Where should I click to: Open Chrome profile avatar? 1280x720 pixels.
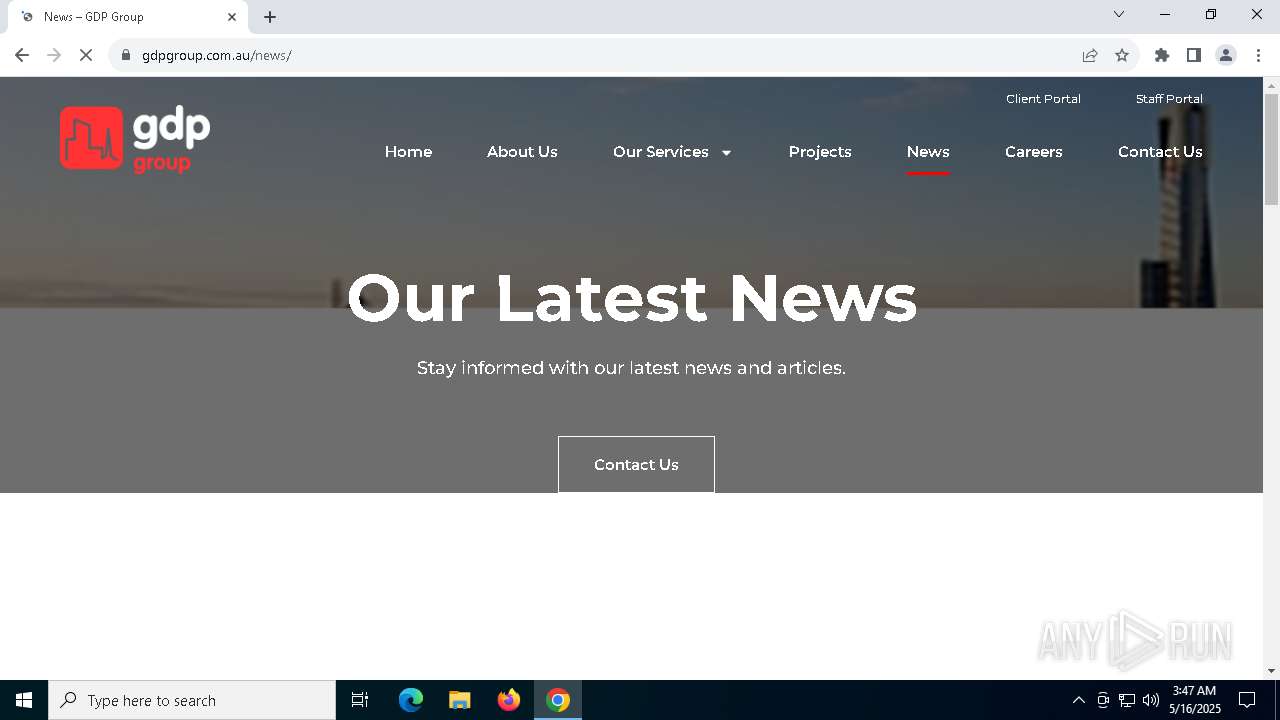(1226, 55)
